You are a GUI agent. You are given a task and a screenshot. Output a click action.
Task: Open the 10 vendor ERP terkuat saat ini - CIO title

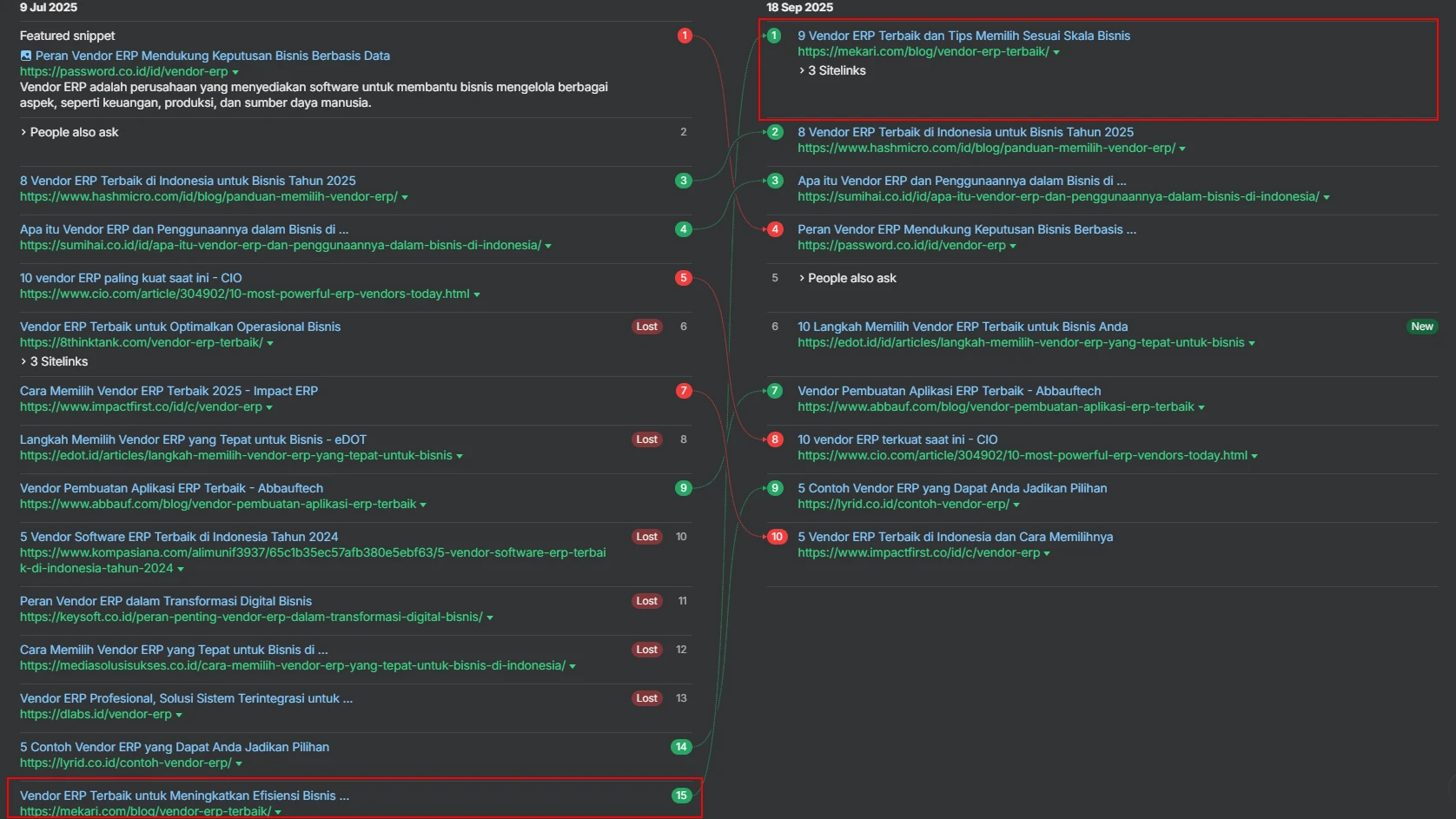(897, 439)
